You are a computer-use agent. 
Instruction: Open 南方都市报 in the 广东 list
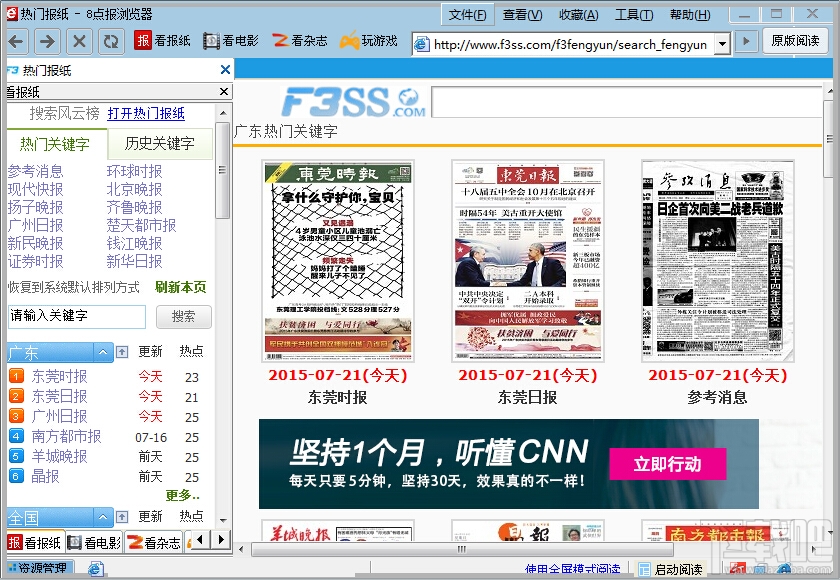click(x=66, y=436)
